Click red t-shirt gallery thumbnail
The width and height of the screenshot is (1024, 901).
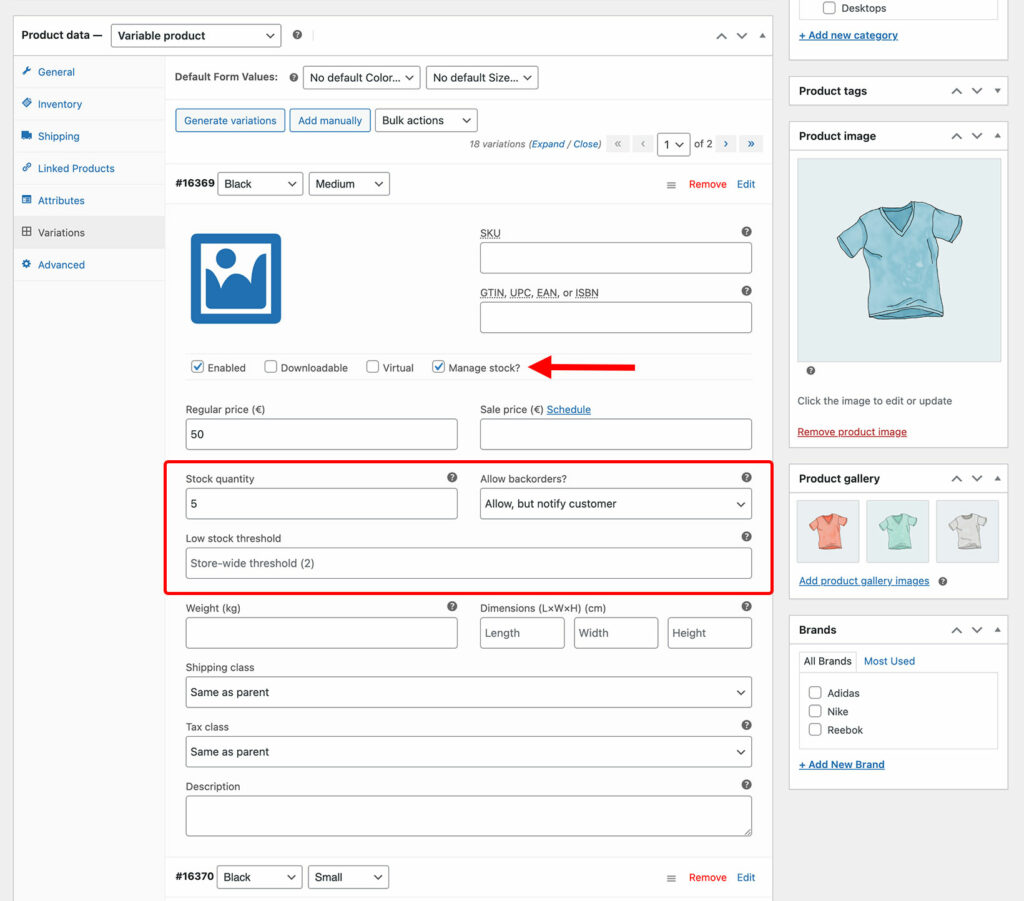pos(828,531)
